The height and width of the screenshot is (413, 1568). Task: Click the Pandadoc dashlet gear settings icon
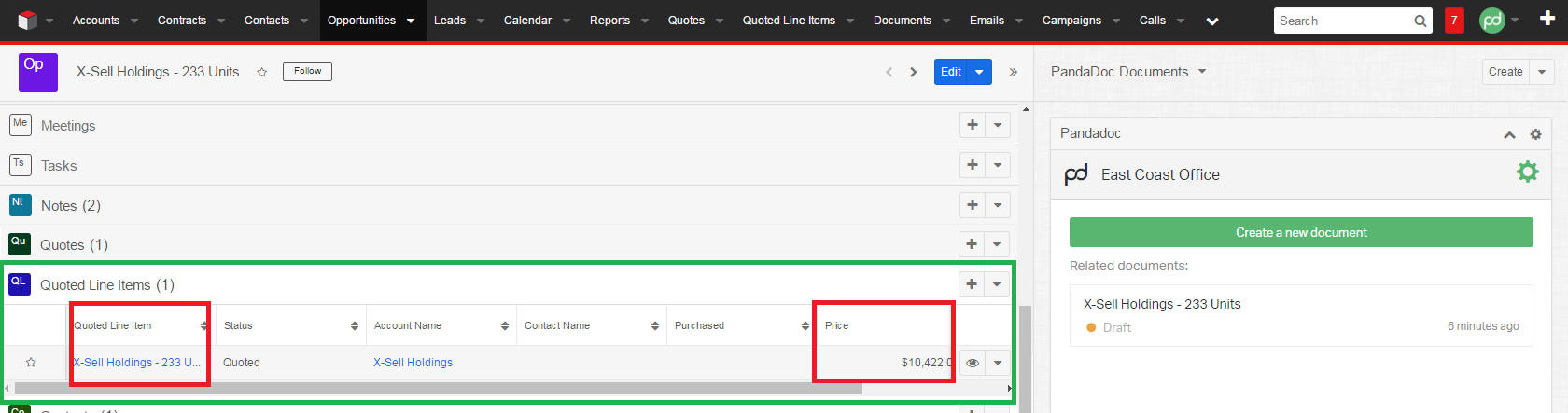click(x=1535, y=134)
